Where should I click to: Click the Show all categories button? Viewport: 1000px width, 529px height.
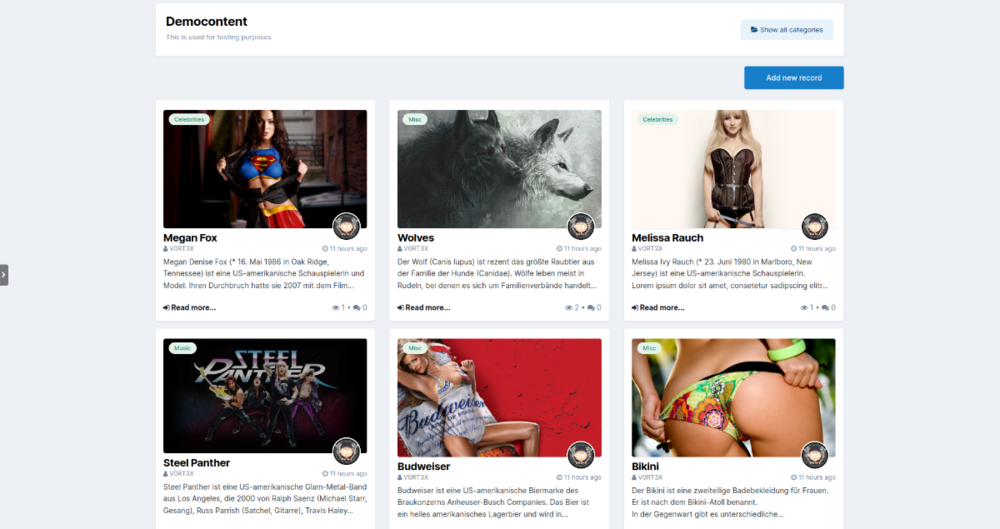(786, 30)
